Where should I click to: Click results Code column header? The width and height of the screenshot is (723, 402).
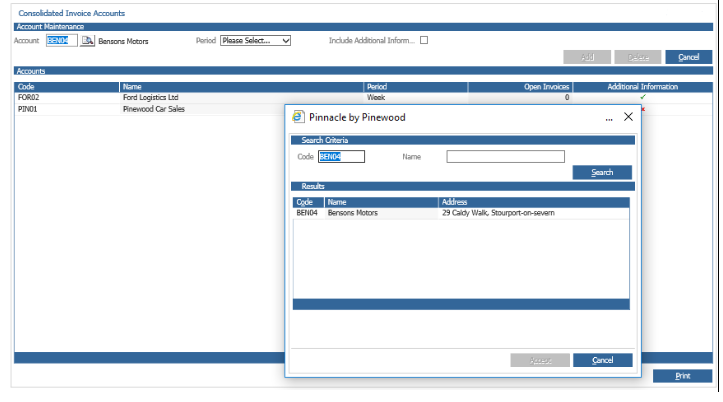pos(308,202)
